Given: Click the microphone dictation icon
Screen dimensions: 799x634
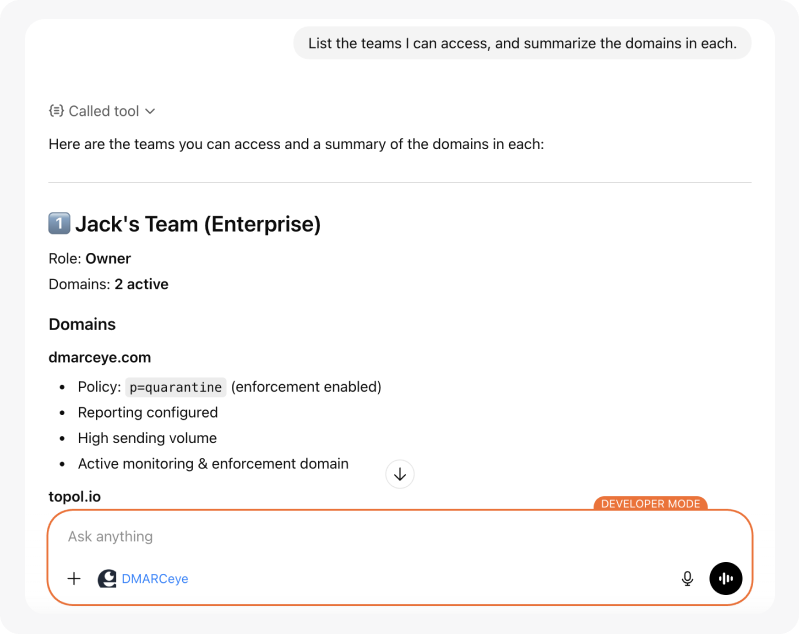Looking at the screenshot, I should (687, 578).
